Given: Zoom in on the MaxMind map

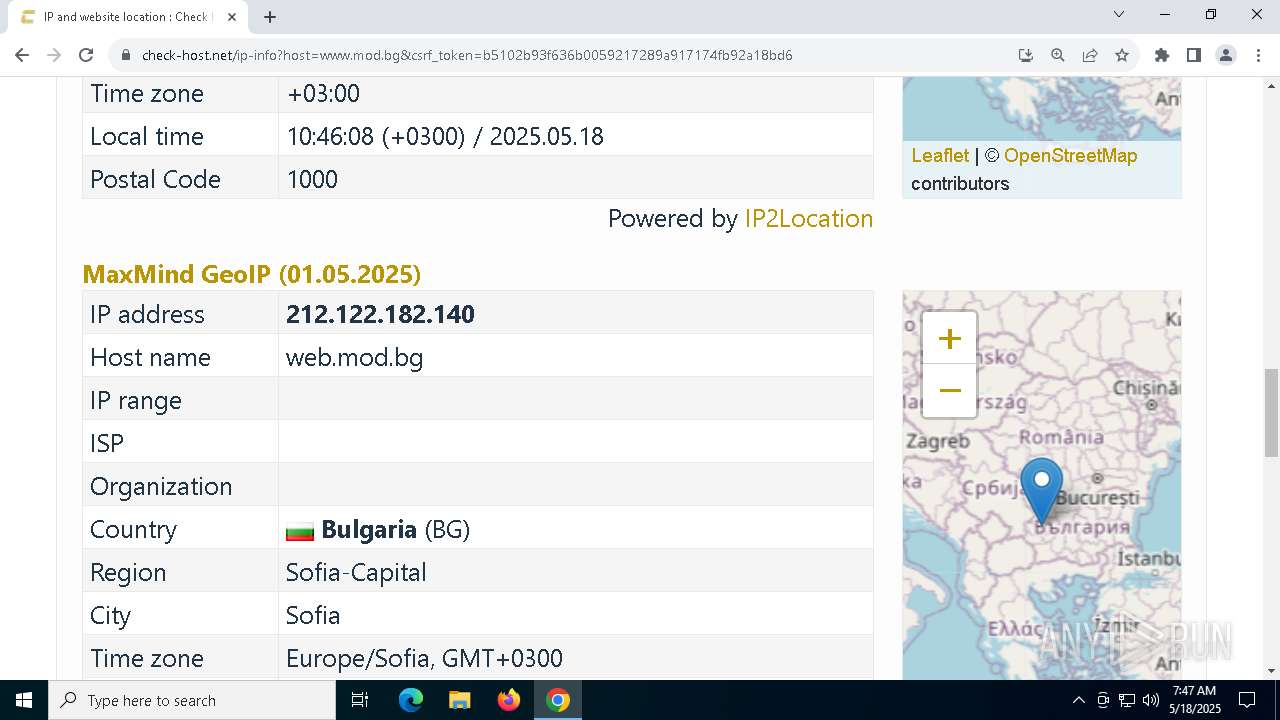Looking at the screenshot, I should click(x=949, y=339).
